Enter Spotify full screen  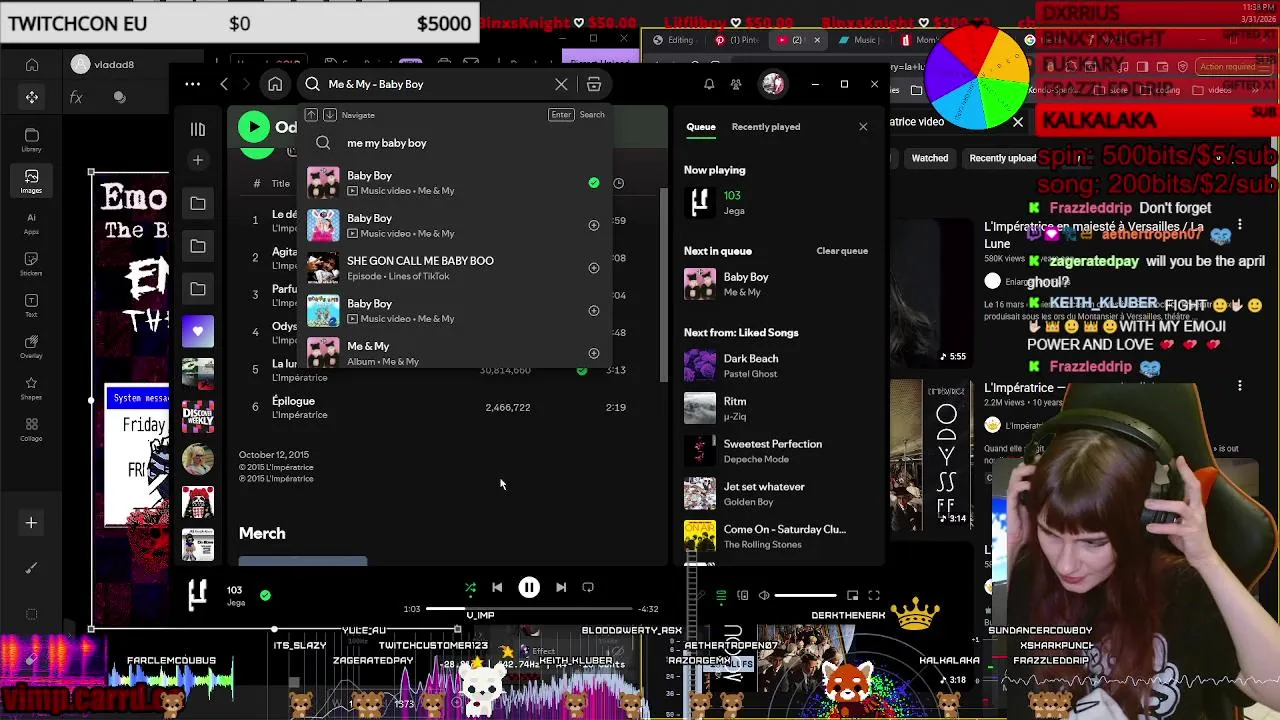click(874, 596)
